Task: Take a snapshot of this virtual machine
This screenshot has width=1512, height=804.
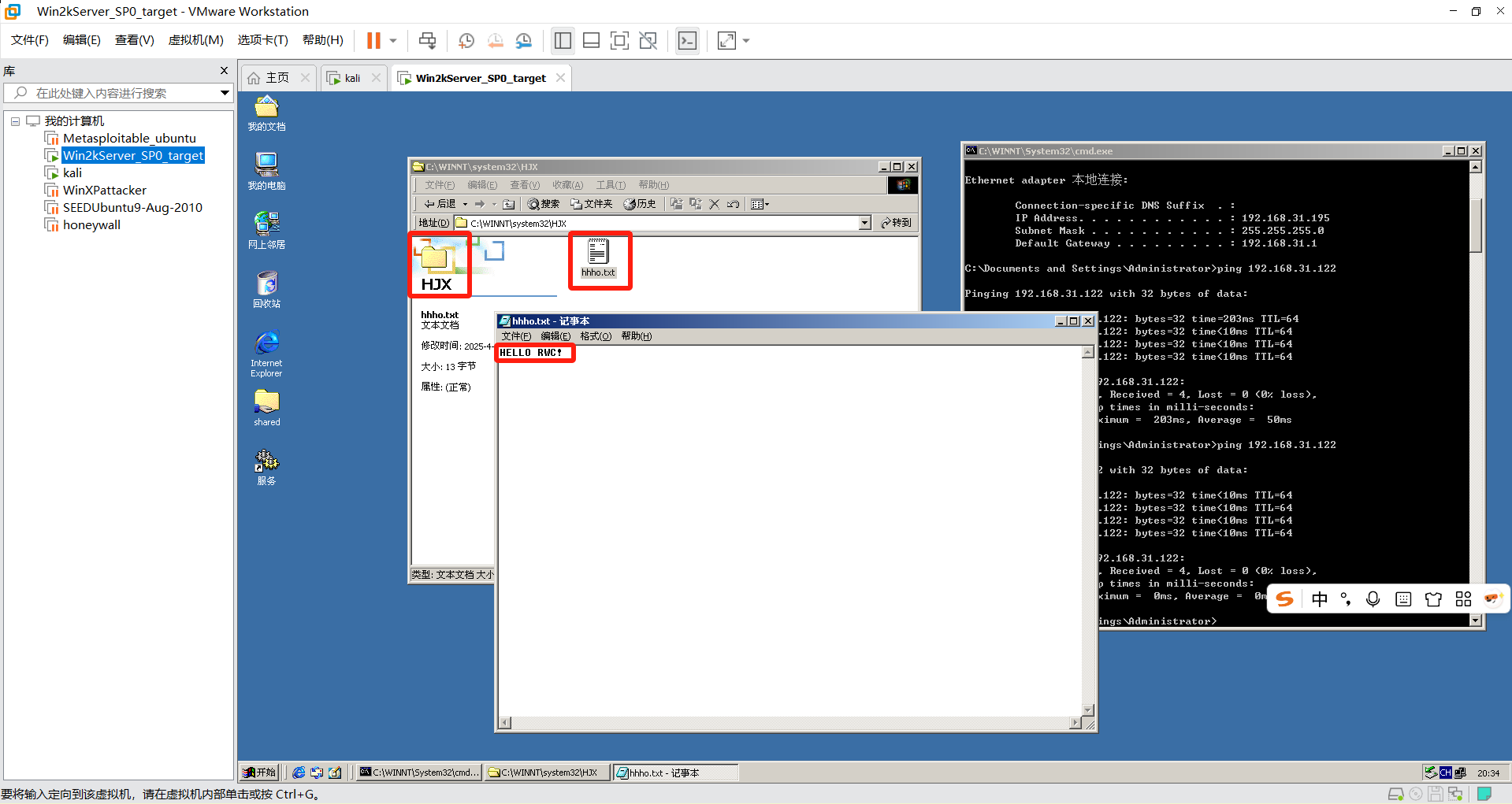Action: click(466, 40)
